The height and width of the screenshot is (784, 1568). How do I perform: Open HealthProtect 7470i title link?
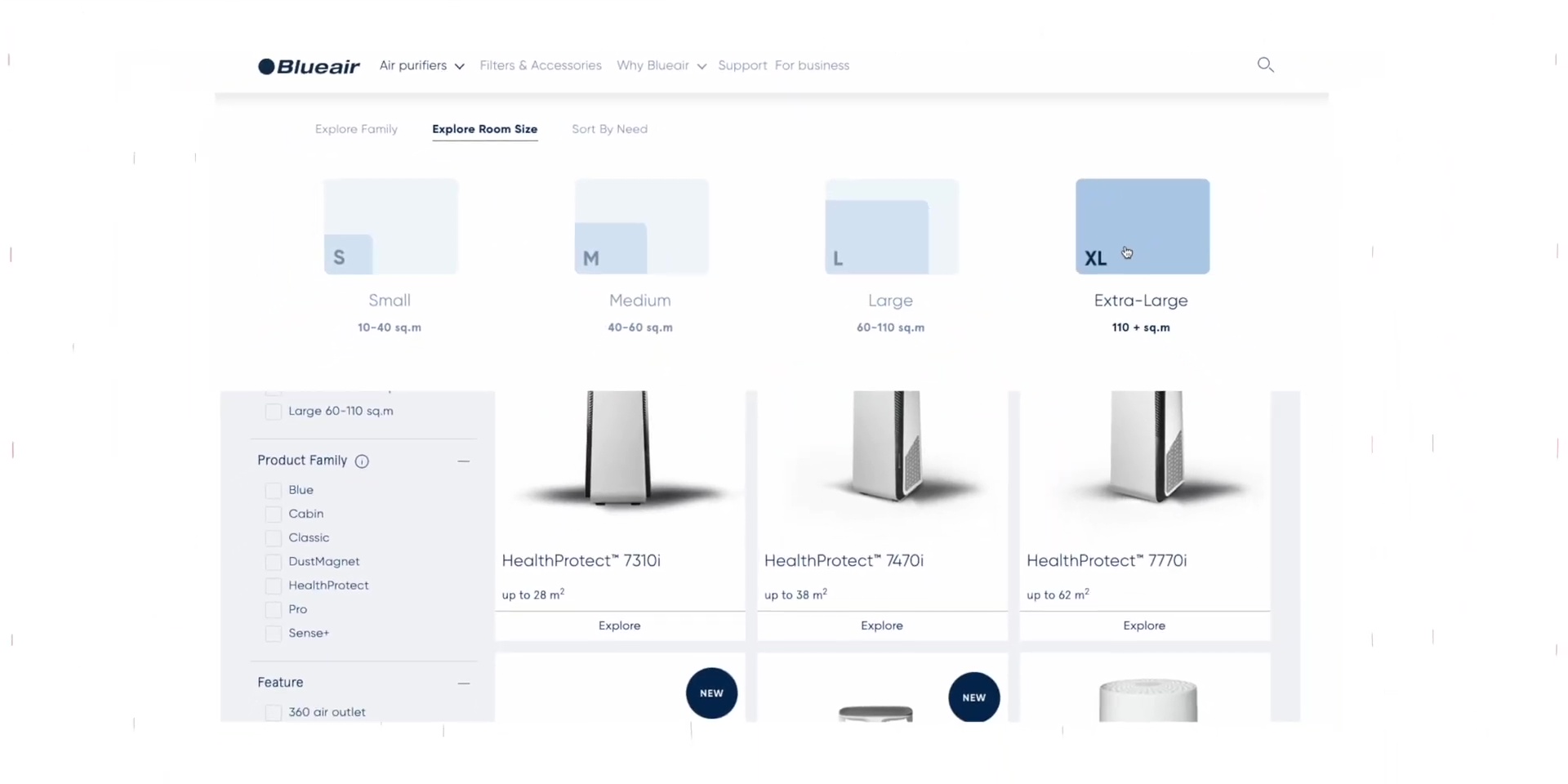tap(844, 560)
